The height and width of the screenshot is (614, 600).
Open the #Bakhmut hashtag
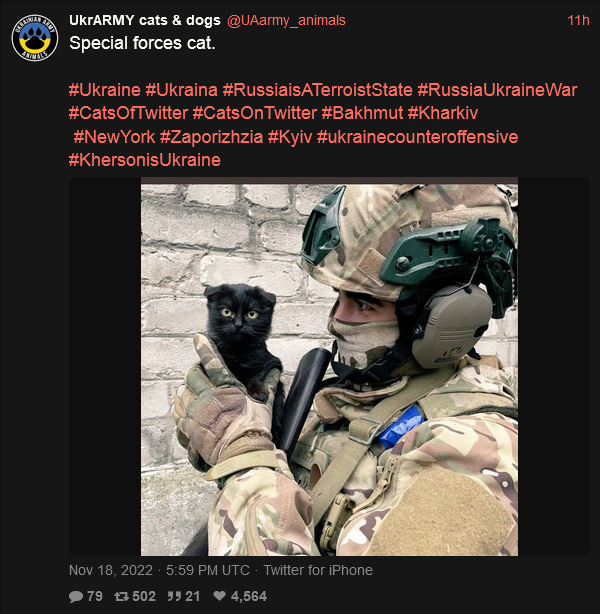(x=362, y=113)
